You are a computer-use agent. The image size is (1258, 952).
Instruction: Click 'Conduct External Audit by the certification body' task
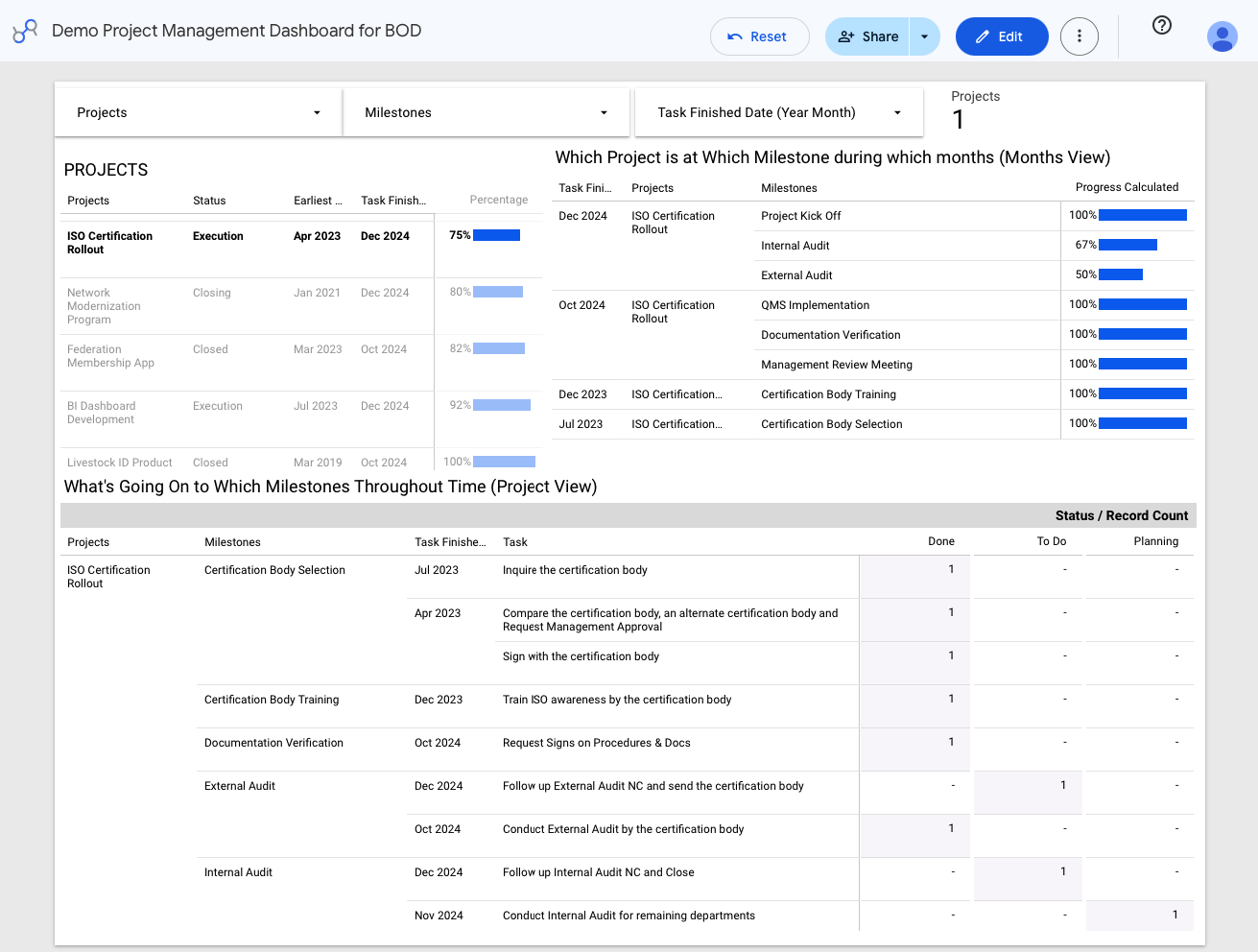coord(623,829)
